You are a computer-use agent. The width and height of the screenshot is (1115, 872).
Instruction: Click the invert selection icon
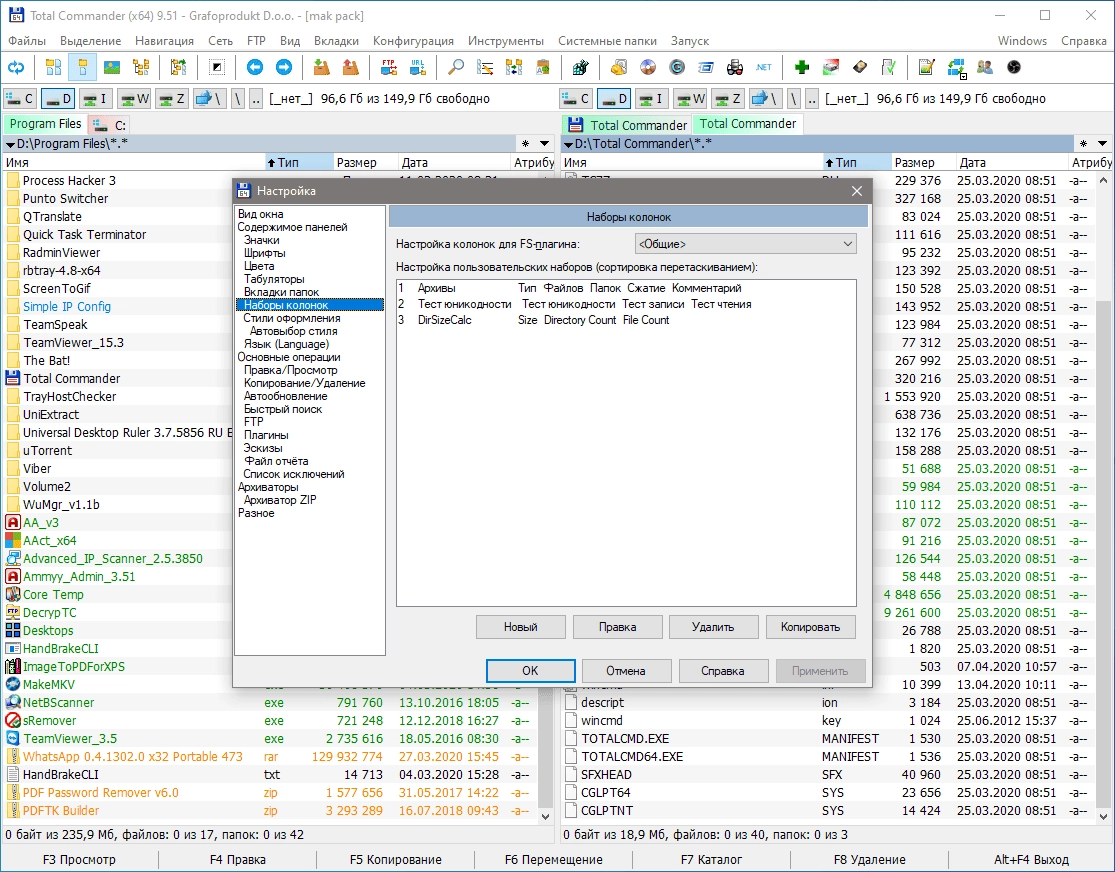click(217, 68)
